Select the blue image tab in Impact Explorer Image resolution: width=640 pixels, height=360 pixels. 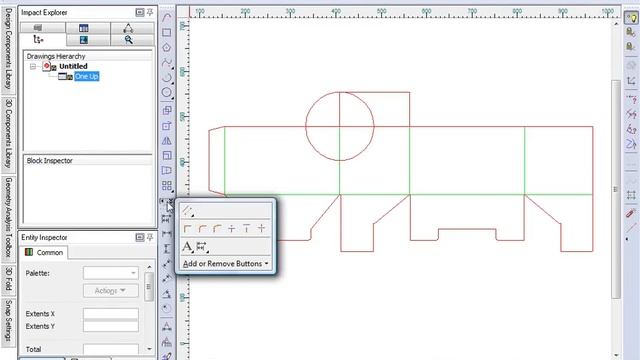[88, 40]
